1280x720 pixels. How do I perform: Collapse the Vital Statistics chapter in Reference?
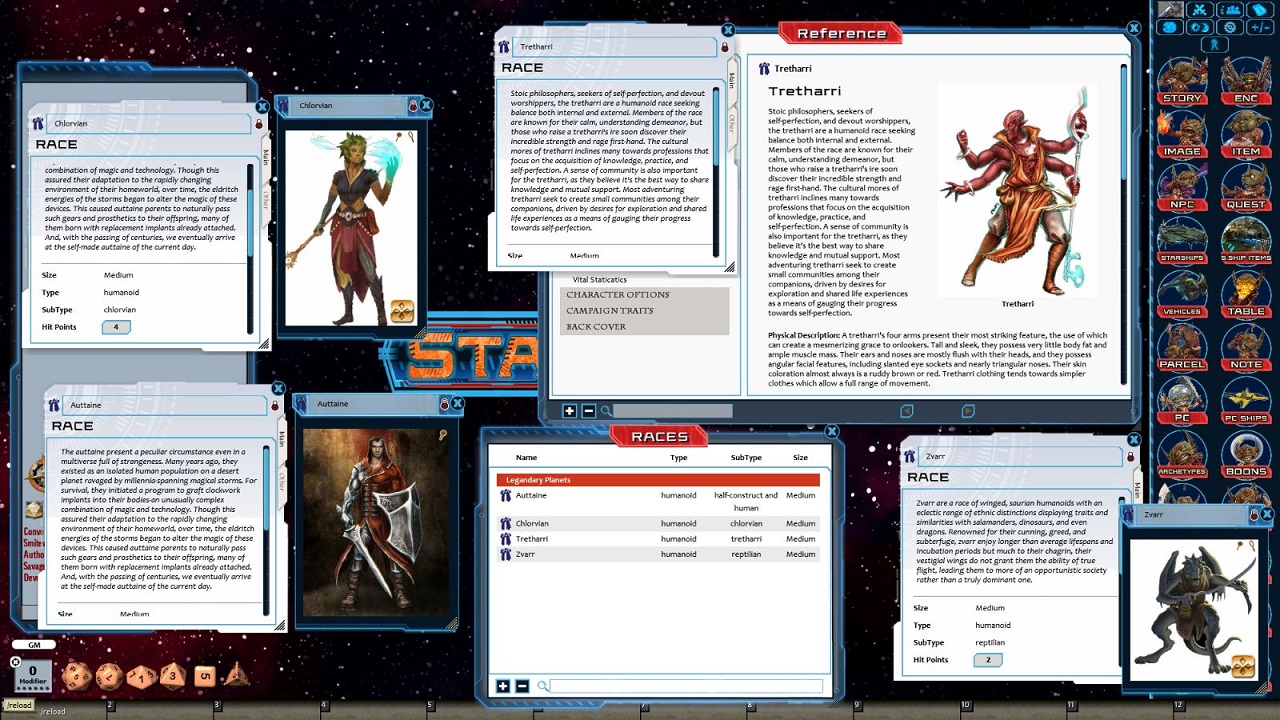pos(597,279)
